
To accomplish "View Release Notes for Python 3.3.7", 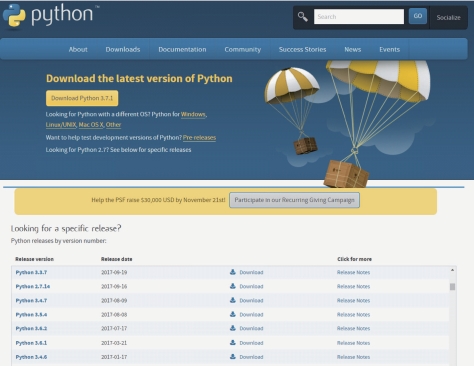I will pyautogui.click(x=353, y=272).
